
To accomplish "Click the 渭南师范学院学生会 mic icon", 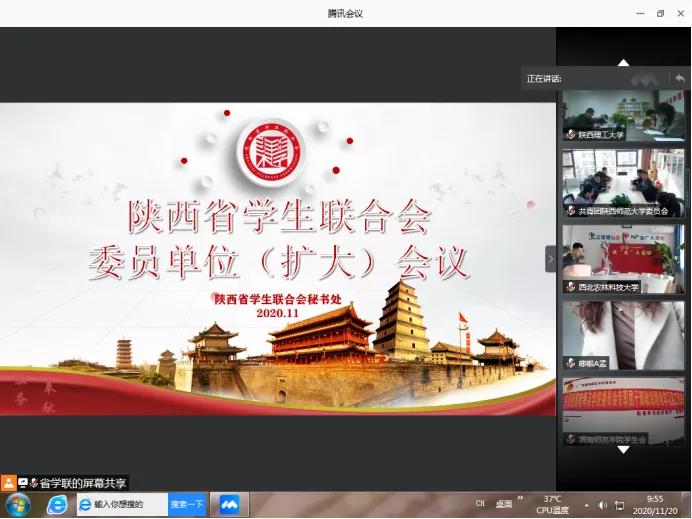I will tap(571, 439).
